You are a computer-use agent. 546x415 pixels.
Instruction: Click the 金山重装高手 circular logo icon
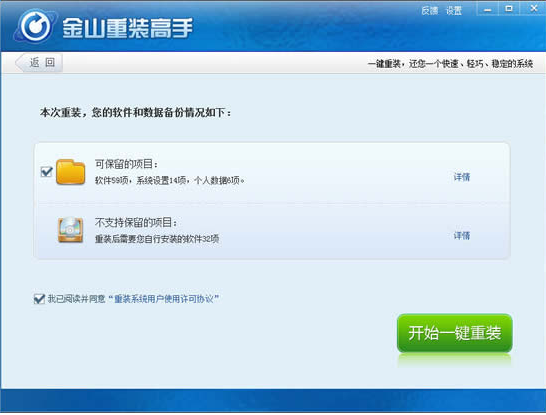(35, 26)
